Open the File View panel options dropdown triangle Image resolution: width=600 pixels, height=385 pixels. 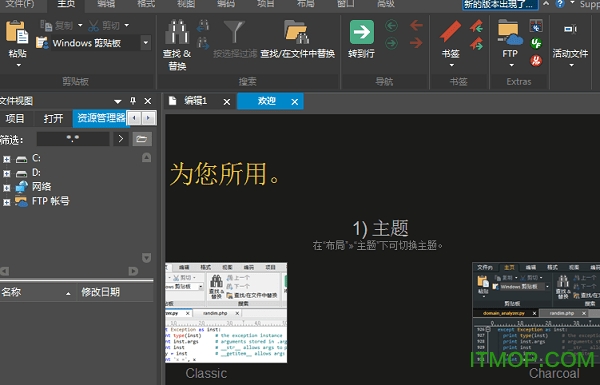click(117, 101)
